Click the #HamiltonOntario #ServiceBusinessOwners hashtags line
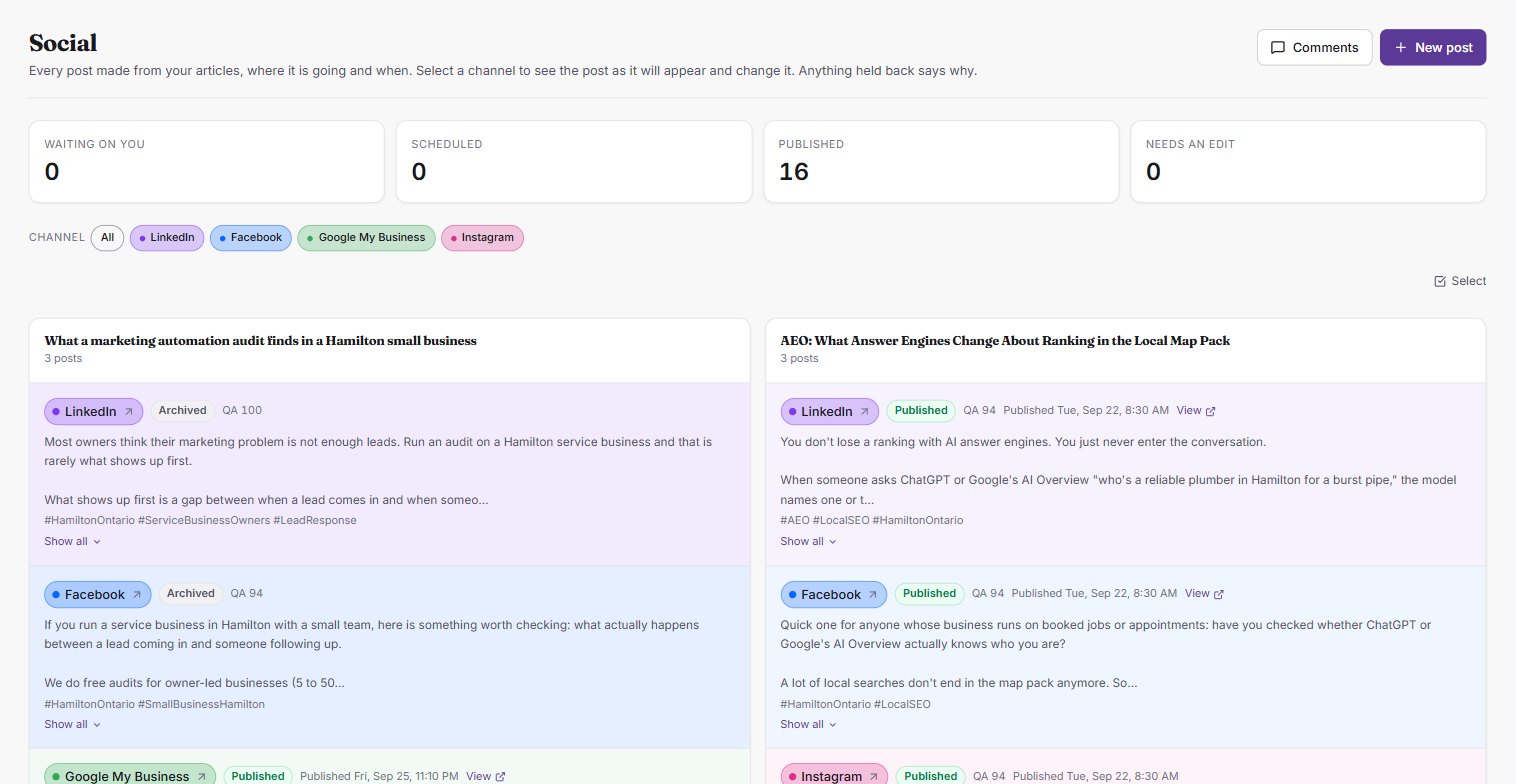The height and width of the screenshot is (784, 1516). click(200, 520)
